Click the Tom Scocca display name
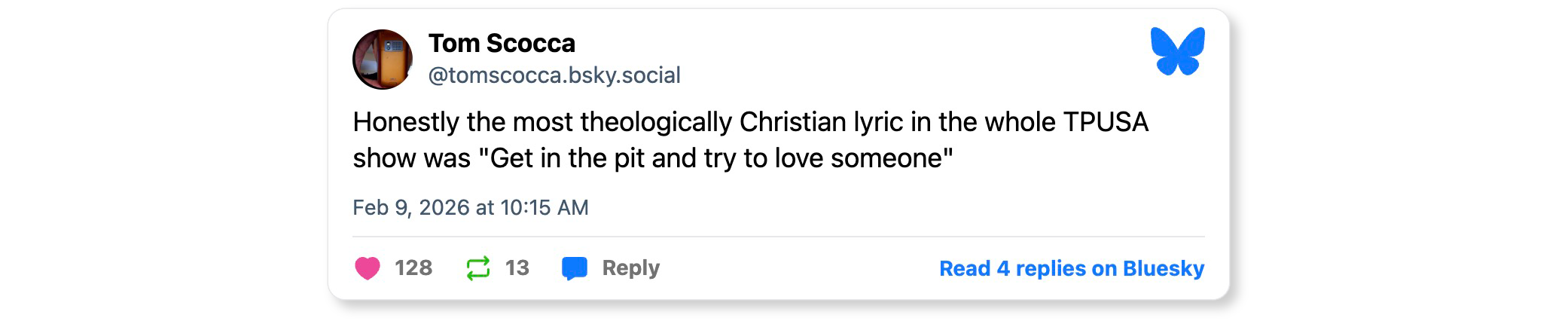 pos(502,44)
